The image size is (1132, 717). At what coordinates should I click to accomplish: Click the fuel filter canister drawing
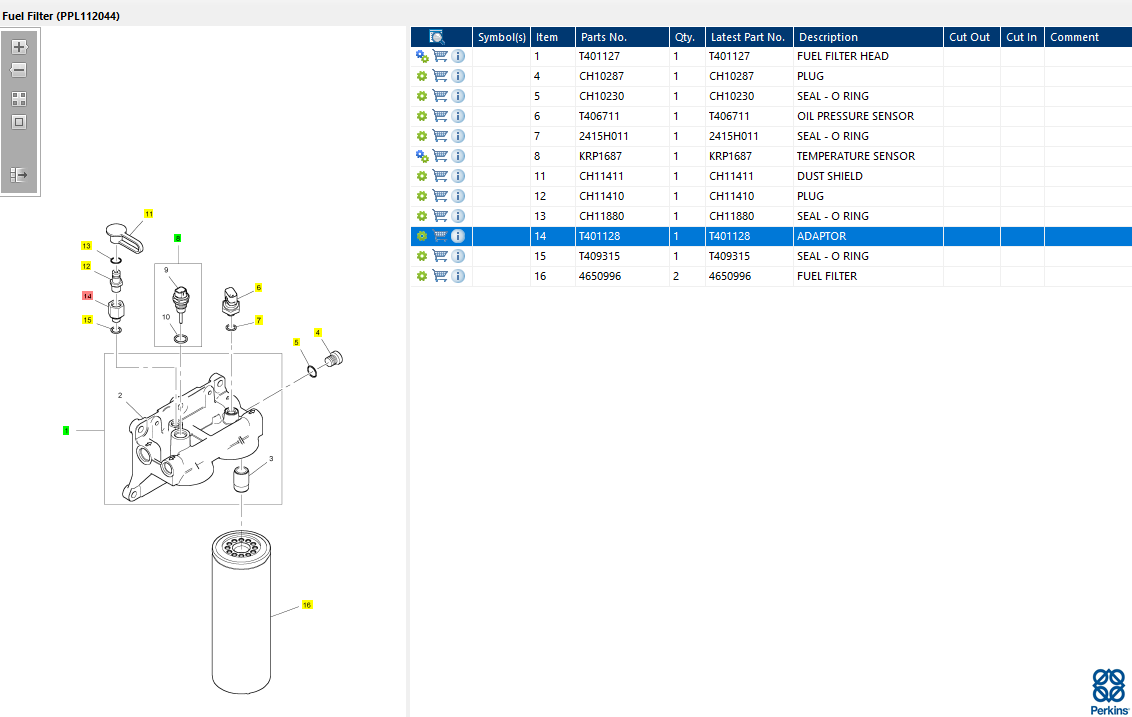click(x=241, y=612)
